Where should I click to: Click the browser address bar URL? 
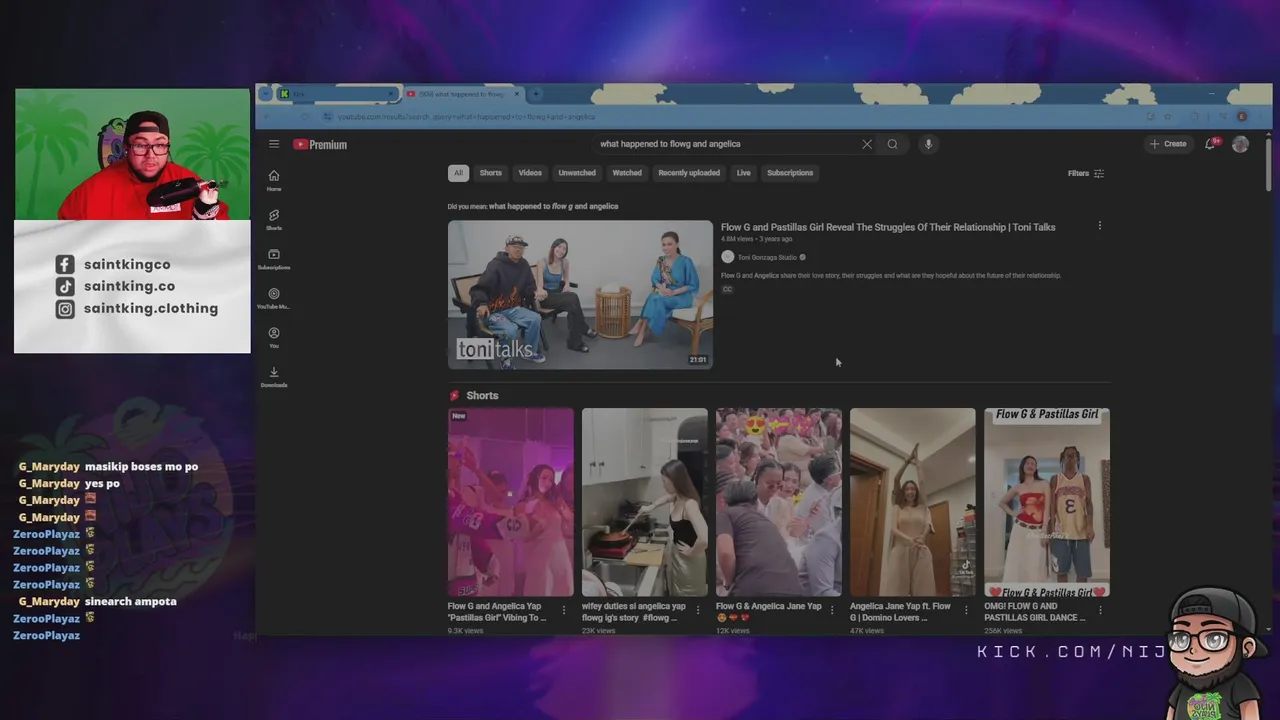click(x=466, y=117)
